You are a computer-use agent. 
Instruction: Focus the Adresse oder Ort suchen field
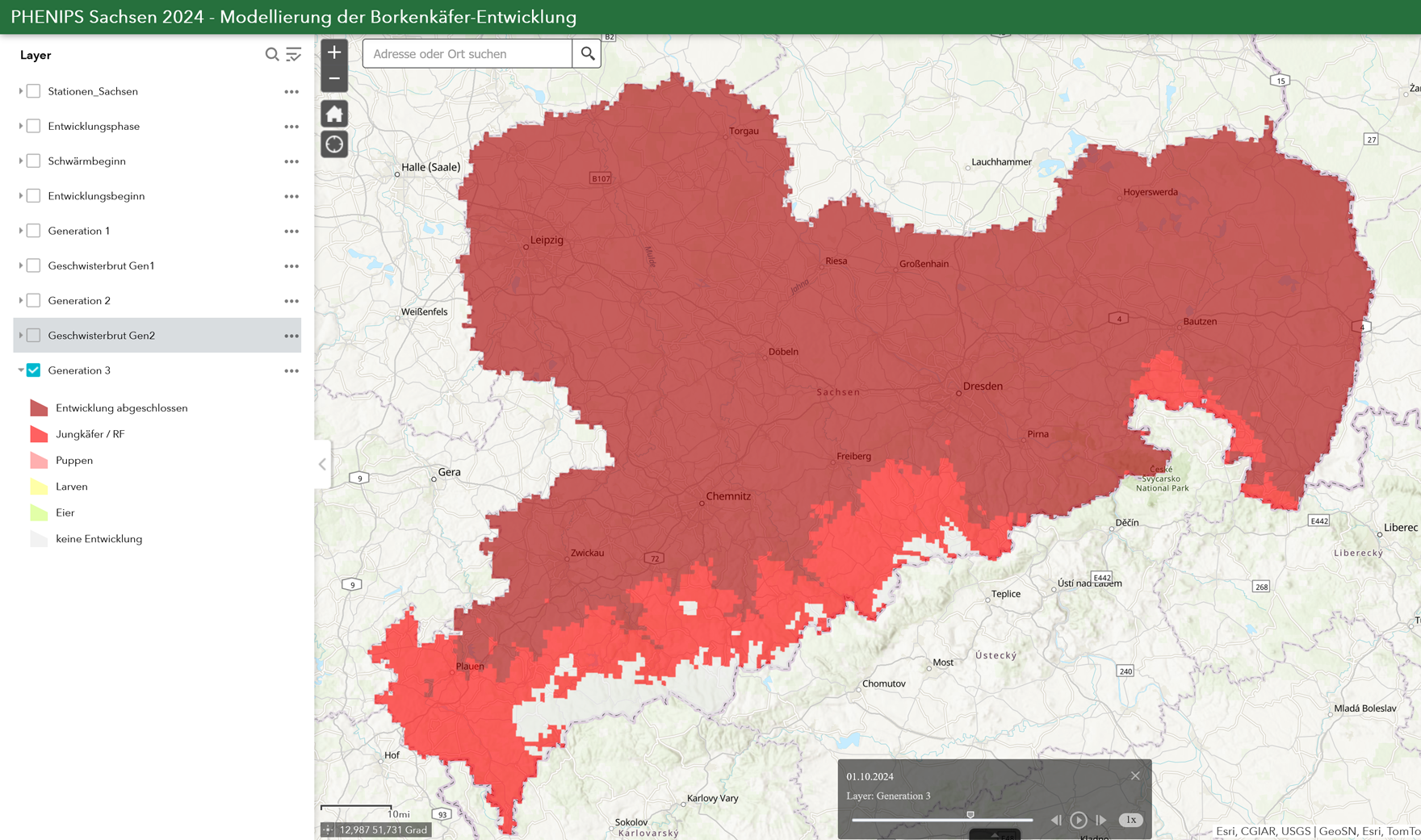467,53
